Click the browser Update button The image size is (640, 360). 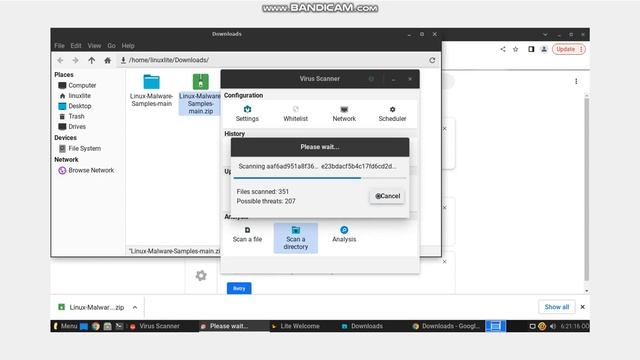point(569,49)
